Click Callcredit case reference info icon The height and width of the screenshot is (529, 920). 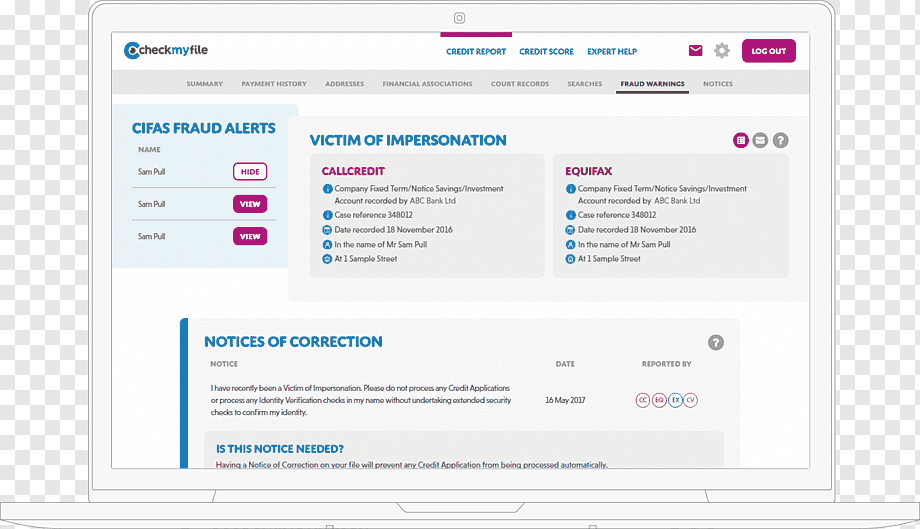point(327,215)
